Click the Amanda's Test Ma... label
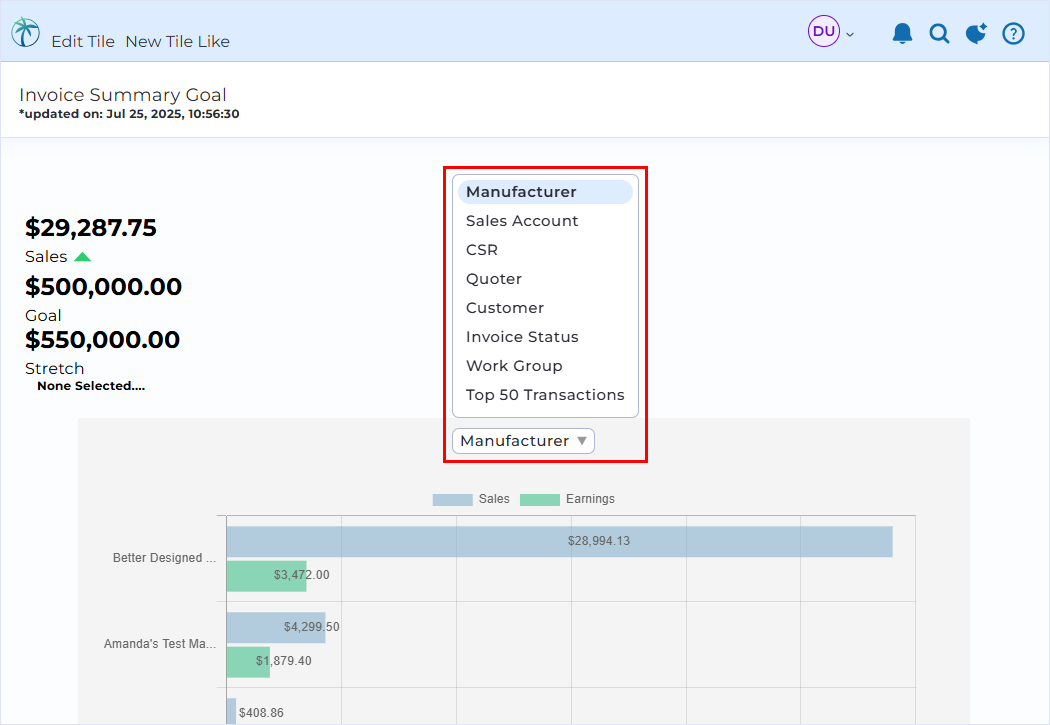This screenshot has width=1050, height=725. click(159, 644)
